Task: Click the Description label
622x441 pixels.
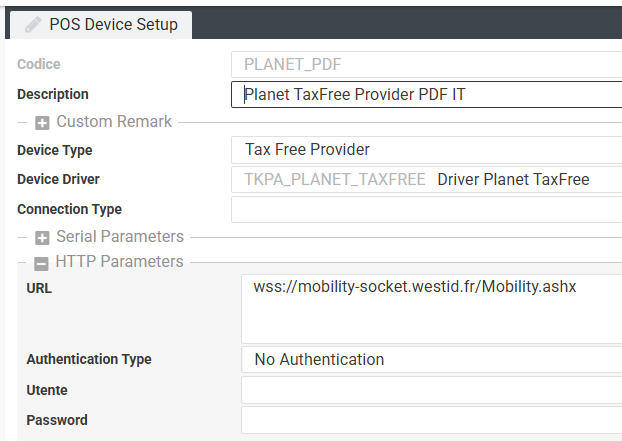Action: pyautogui.click(x=53, y=94)
